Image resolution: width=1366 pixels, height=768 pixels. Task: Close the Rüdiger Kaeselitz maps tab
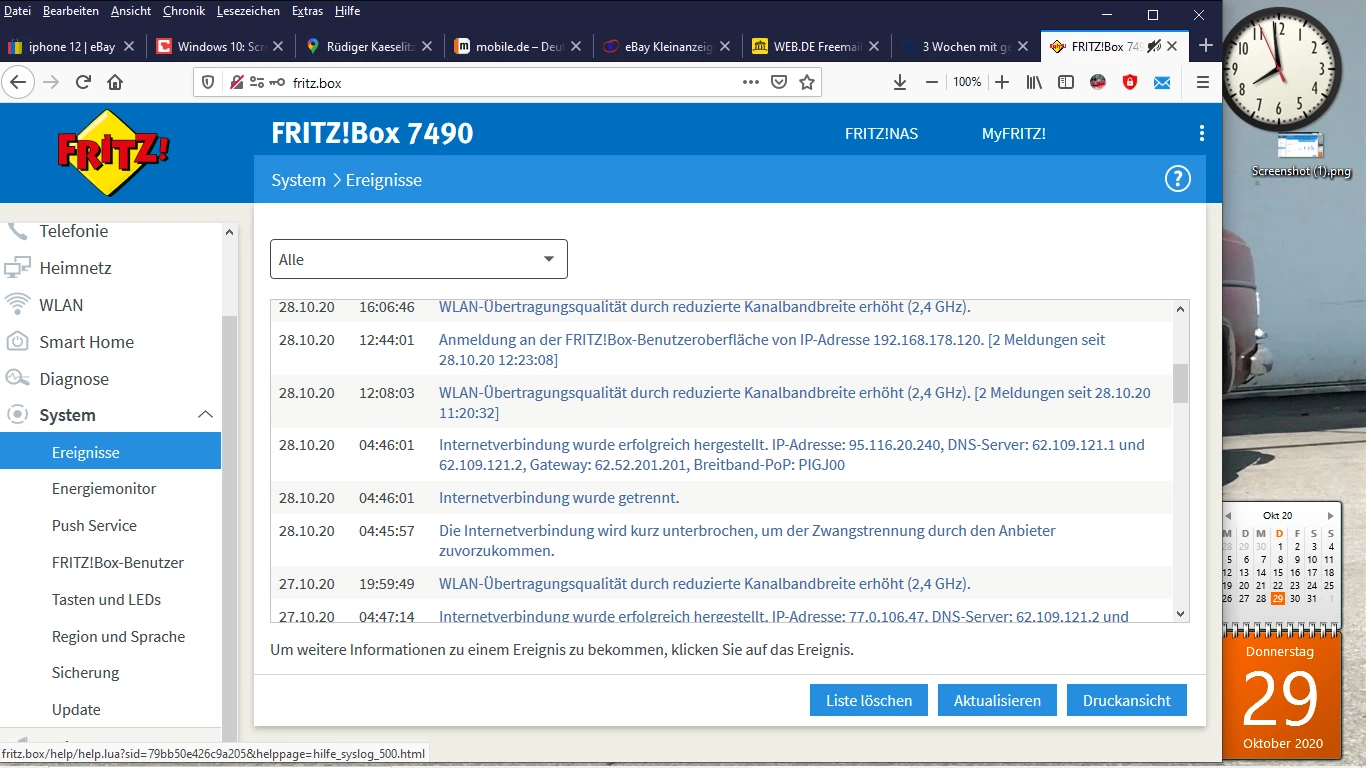click(x=427, y=46)
